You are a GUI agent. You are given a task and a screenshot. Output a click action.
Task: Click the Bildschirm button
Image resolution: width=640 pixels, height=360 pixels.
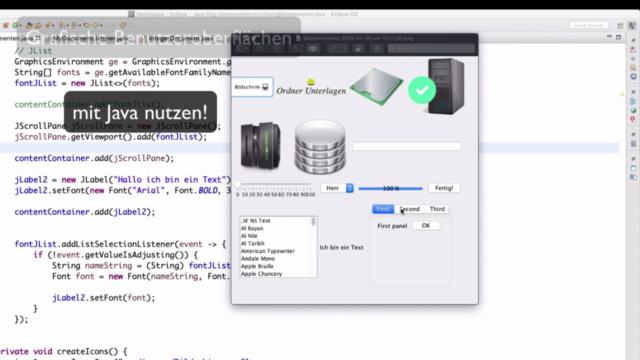coord(252,87)
